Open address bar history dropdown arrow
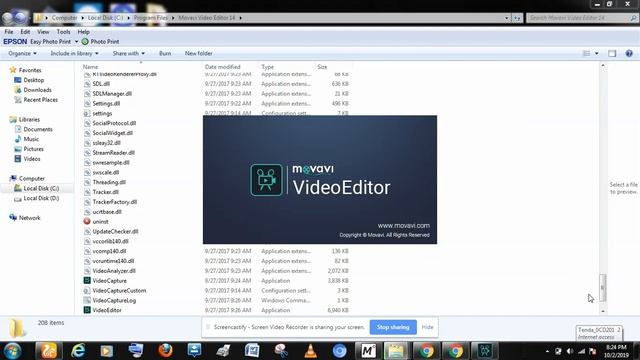Image resolution: width=640 pixels, height=360 pixels. click(507, 18)
